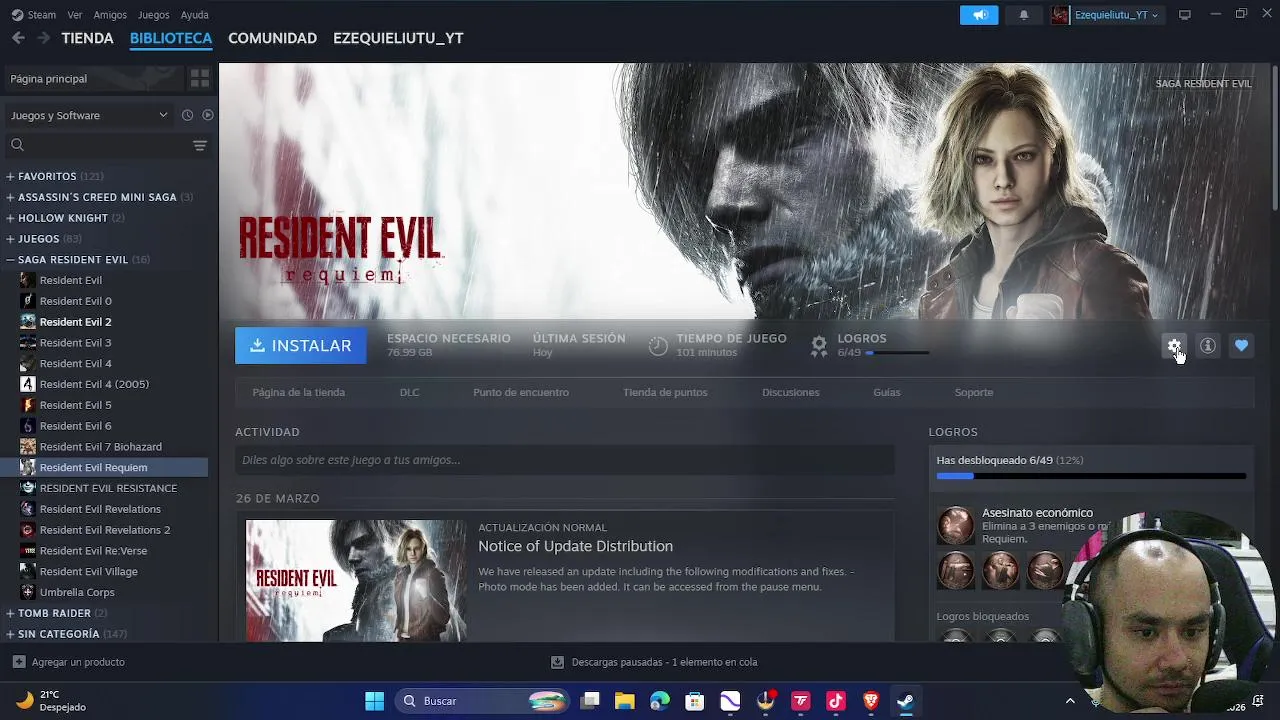Open the Ver menu

point(75,15)
